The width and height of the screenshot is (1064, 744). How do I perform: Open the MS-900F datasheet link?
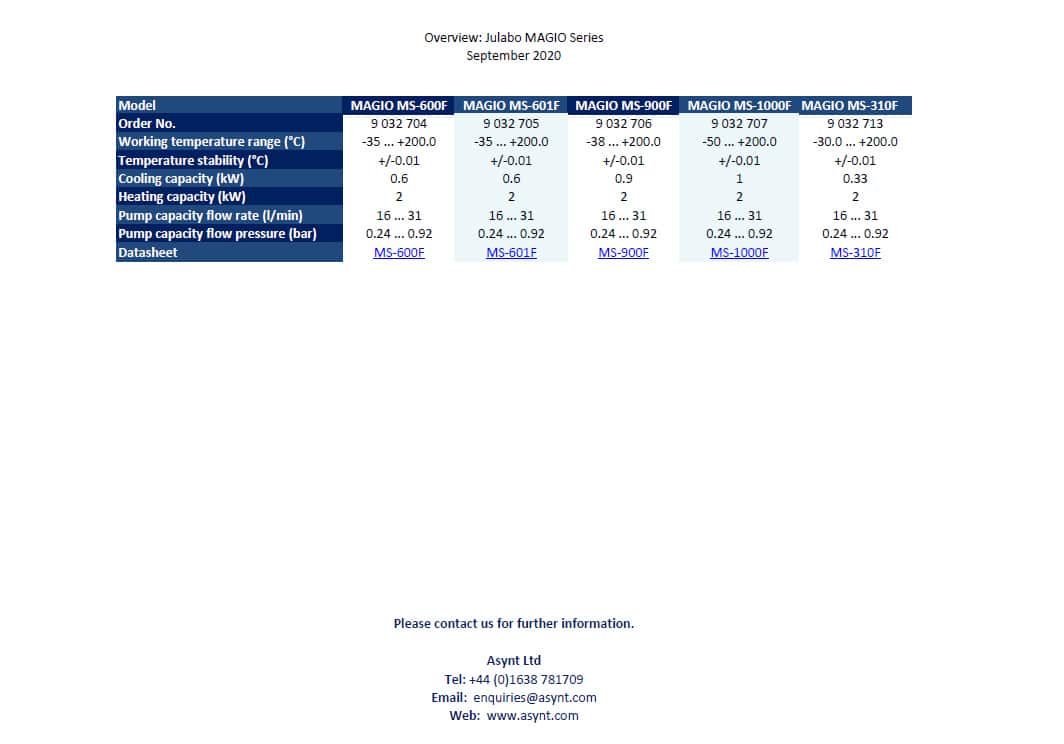(x=623, y=253)
